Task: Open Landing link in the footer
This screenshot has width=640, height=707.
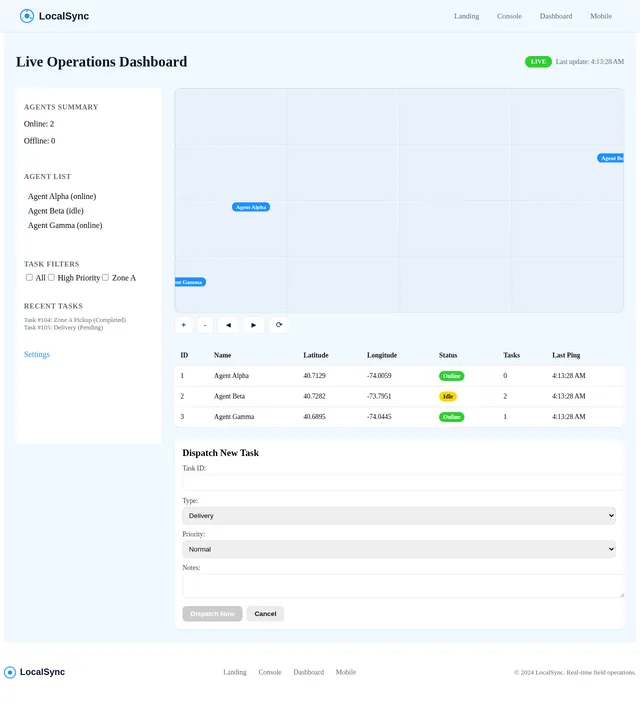Action: coord(235,672)
